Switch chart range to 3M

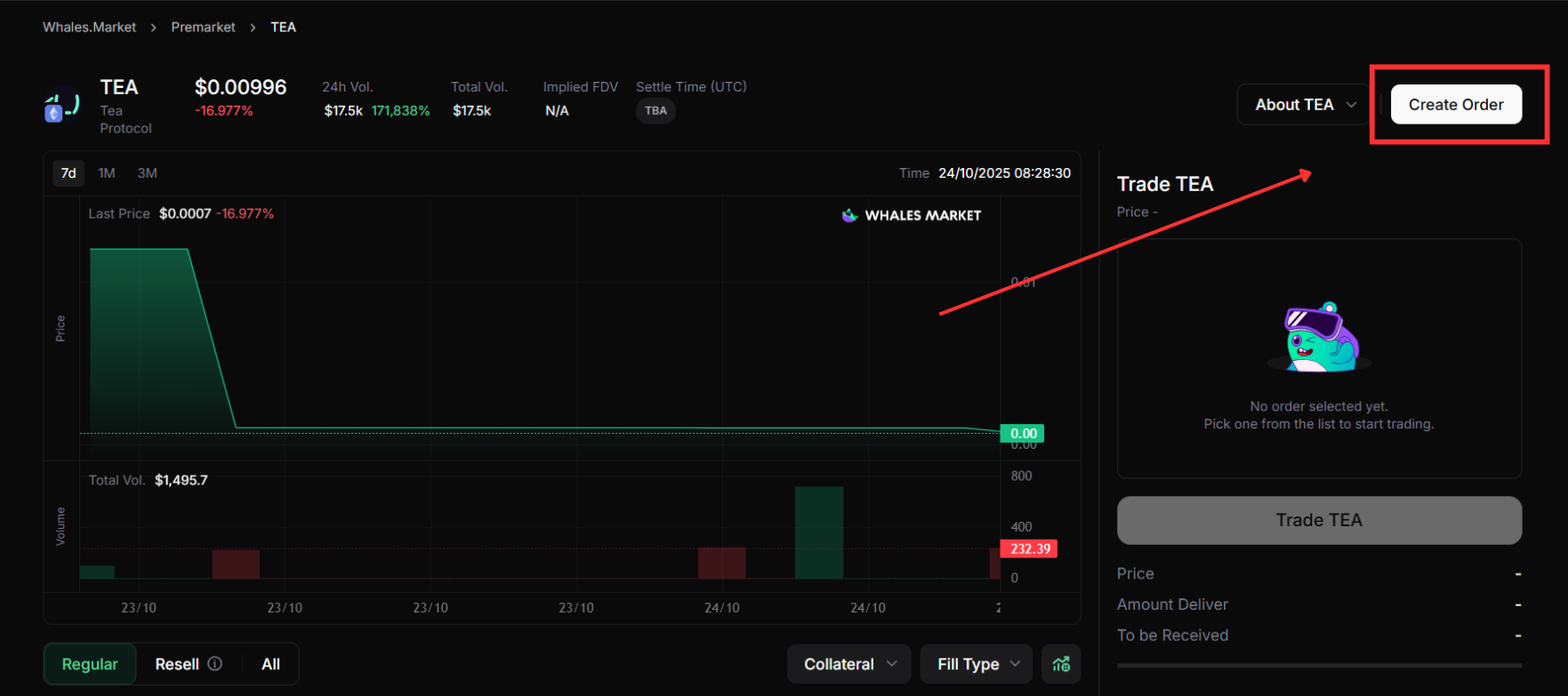click(x=148, y=173)
